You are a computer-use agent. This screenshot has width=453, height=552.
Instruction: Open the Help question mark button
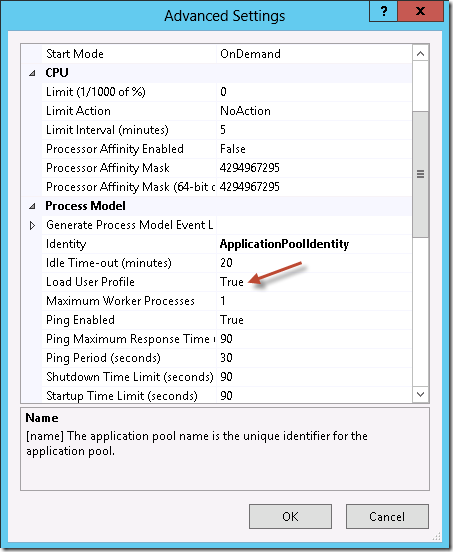(383, 12)
